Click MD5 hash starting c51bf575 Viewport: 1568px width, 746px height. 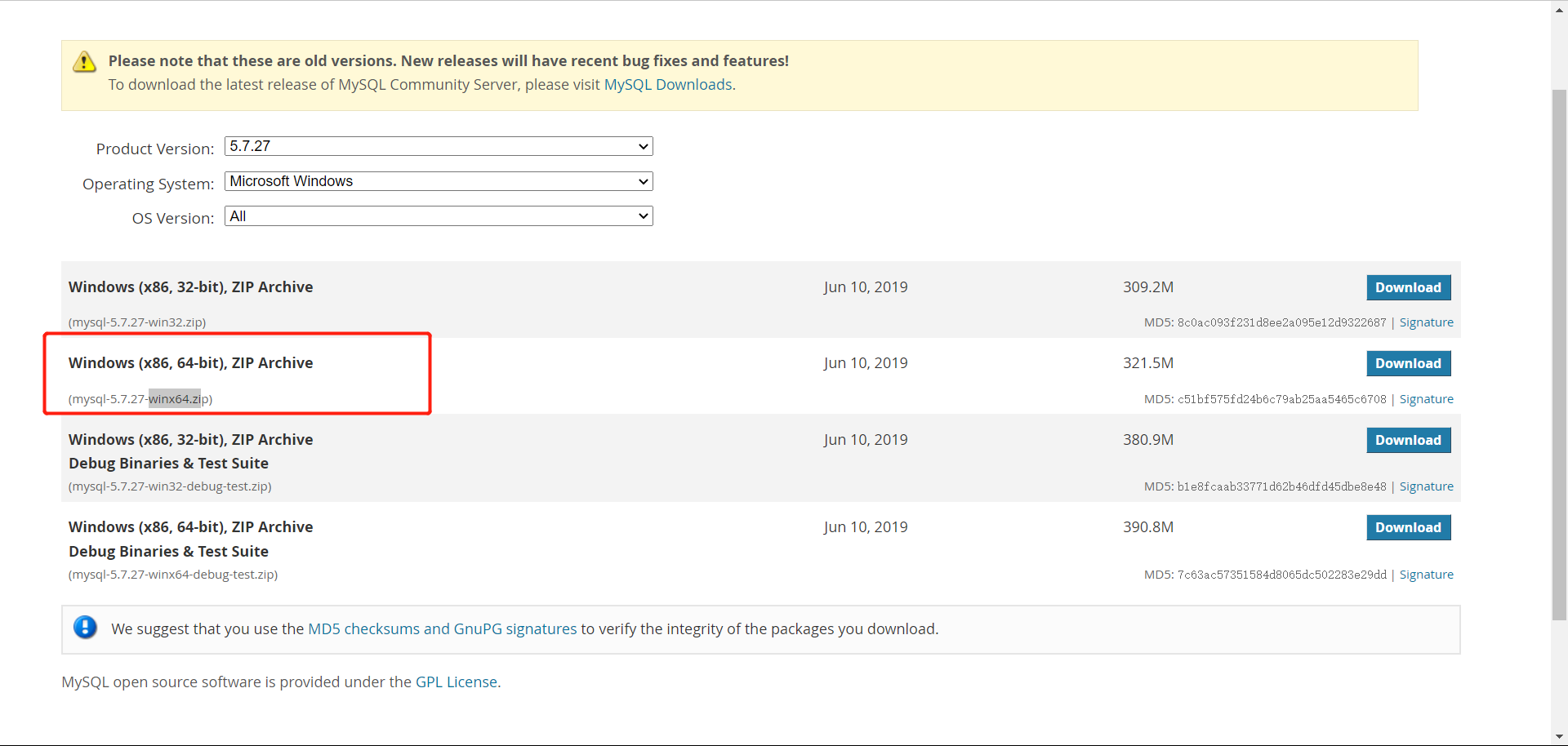[x=1281, y=399]
